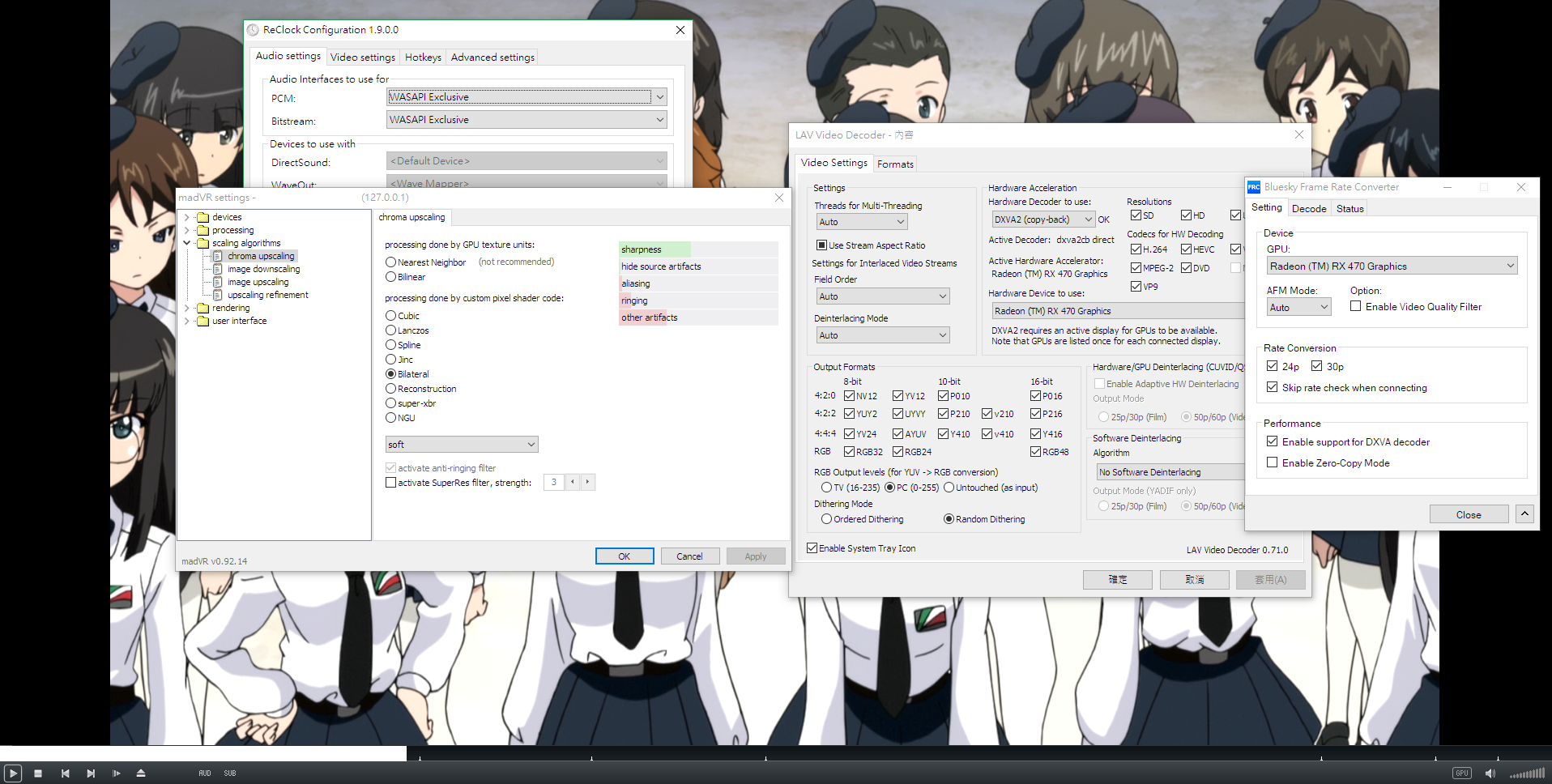Select the chroma upscaling page icon
The height and width of the screenshot is (784, 1552).
click(218, 256)
